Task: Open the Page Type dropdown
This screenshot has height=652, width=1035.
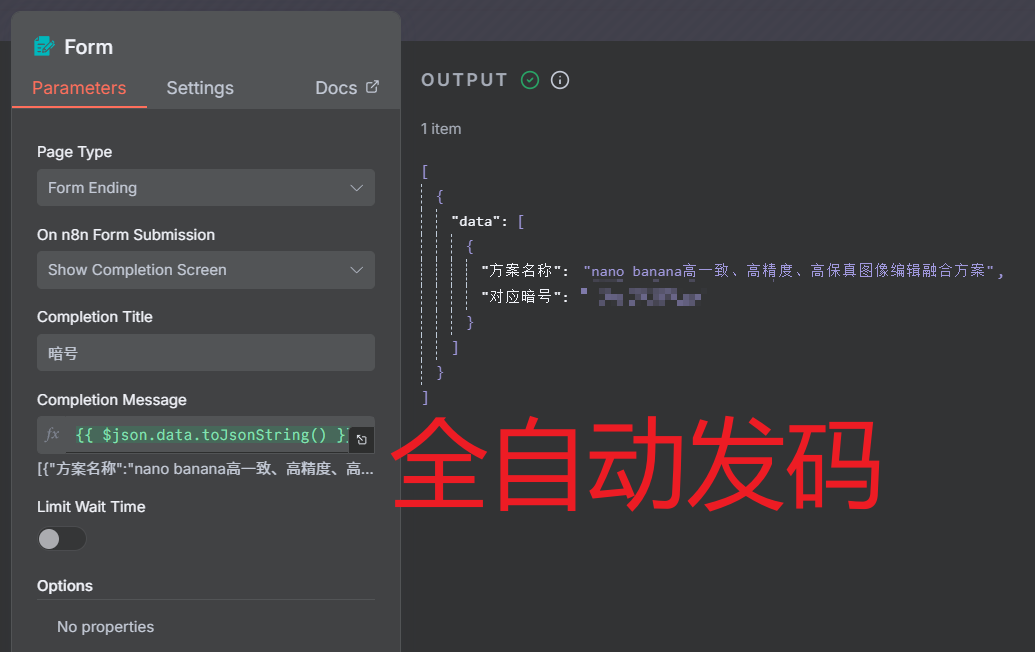Action: (205, 188)
